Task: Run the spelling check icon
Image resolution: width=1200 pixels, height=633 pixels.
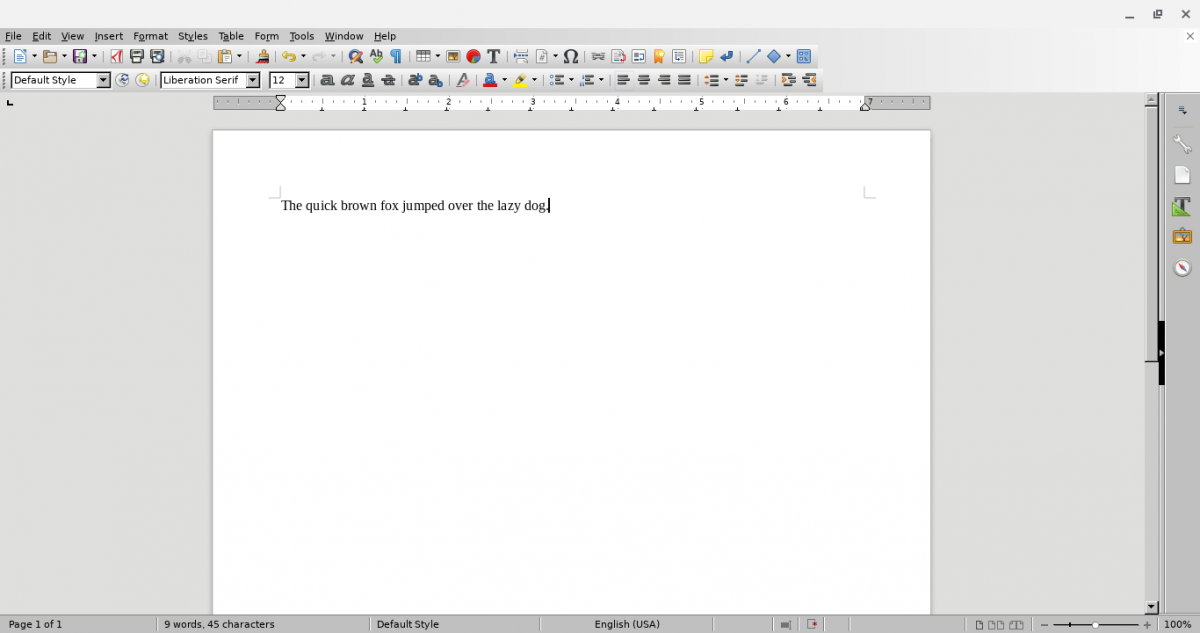Action: (x=376, y=57)
